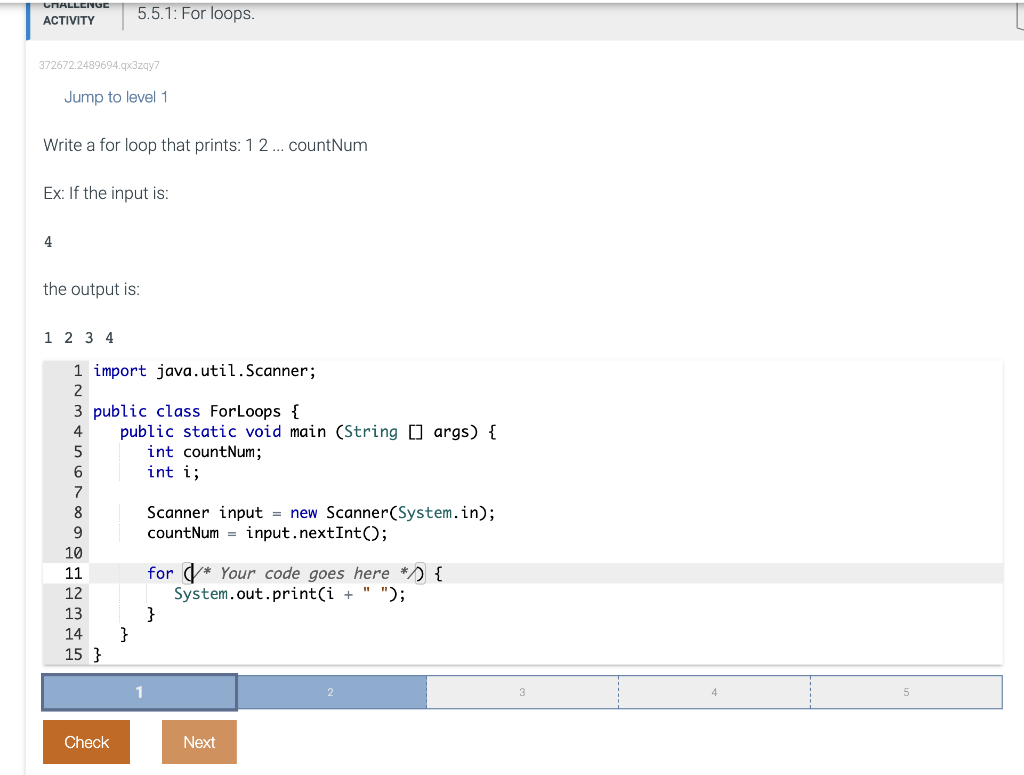Click line number 1 in the code editor

tap(77, 370)
